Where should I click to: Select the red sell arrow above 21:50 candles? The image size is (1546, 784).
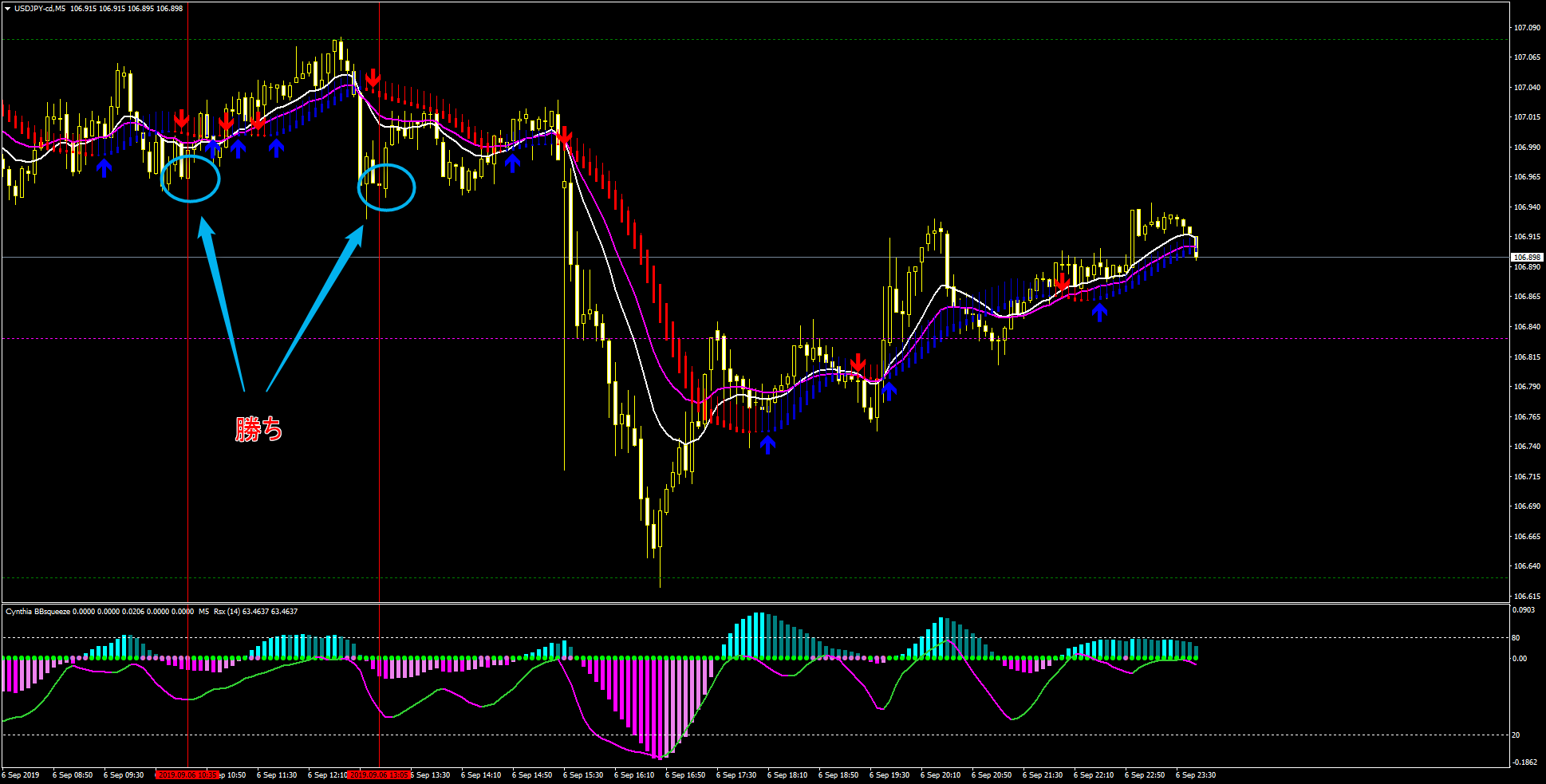pyautogui.click(x=1061, y=282)
